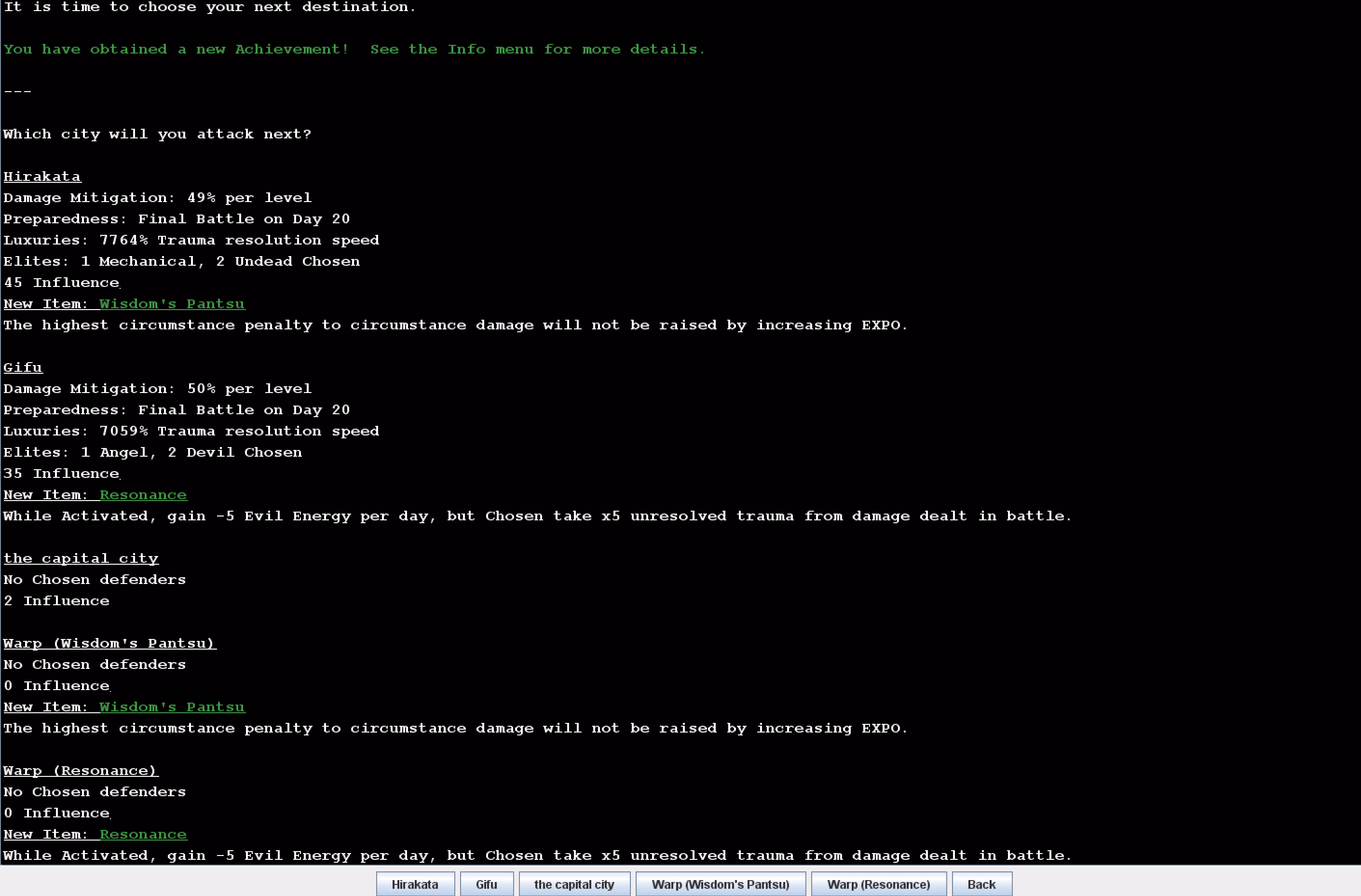
Task: Click the 'Which city will you attack next?' prompt
Action: [157, 135]
